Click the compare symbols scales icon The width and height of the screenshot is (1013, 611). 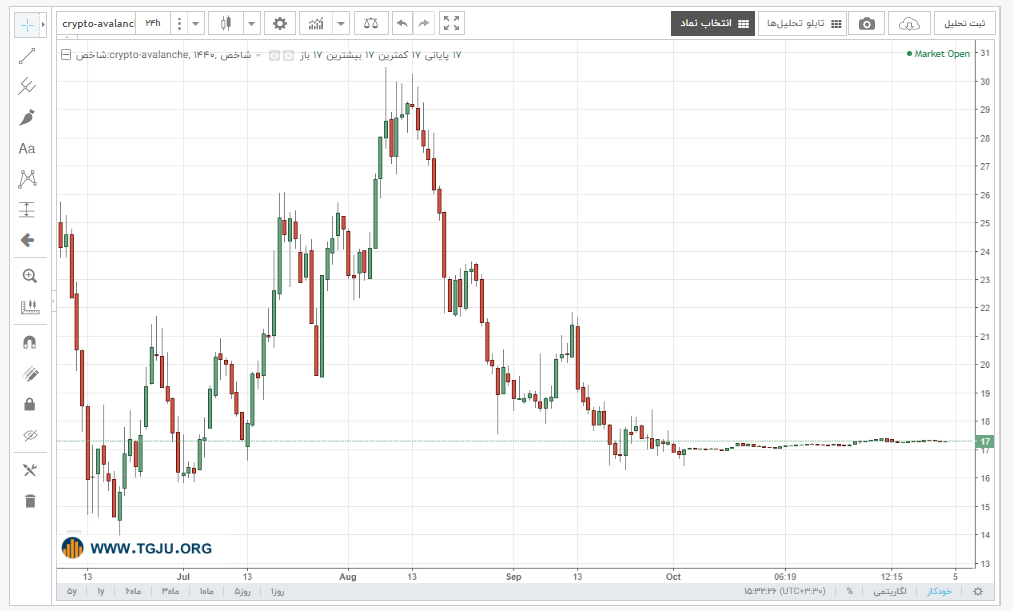pos(371,24)
